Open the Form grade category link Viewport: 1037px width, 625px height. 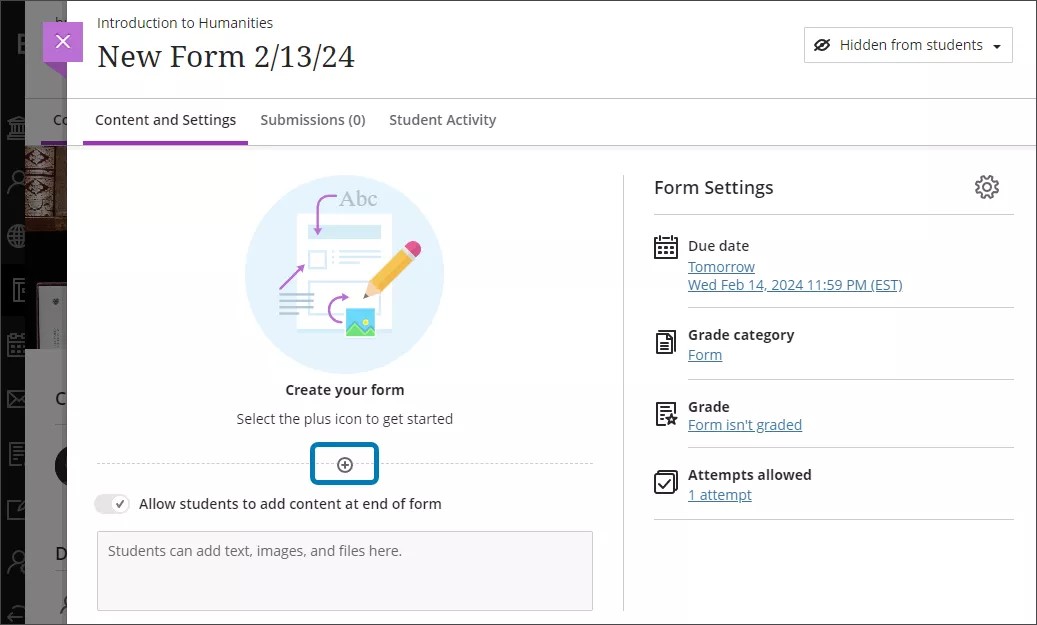(x=705, y=355)
